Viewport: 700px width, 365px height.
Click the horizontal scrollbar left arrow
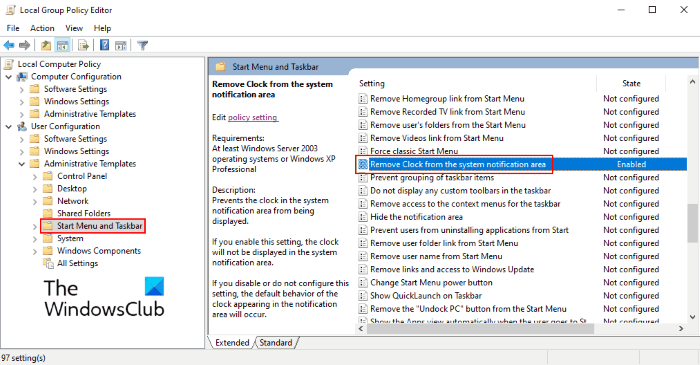pyautogui.click(x=361, y=328)
